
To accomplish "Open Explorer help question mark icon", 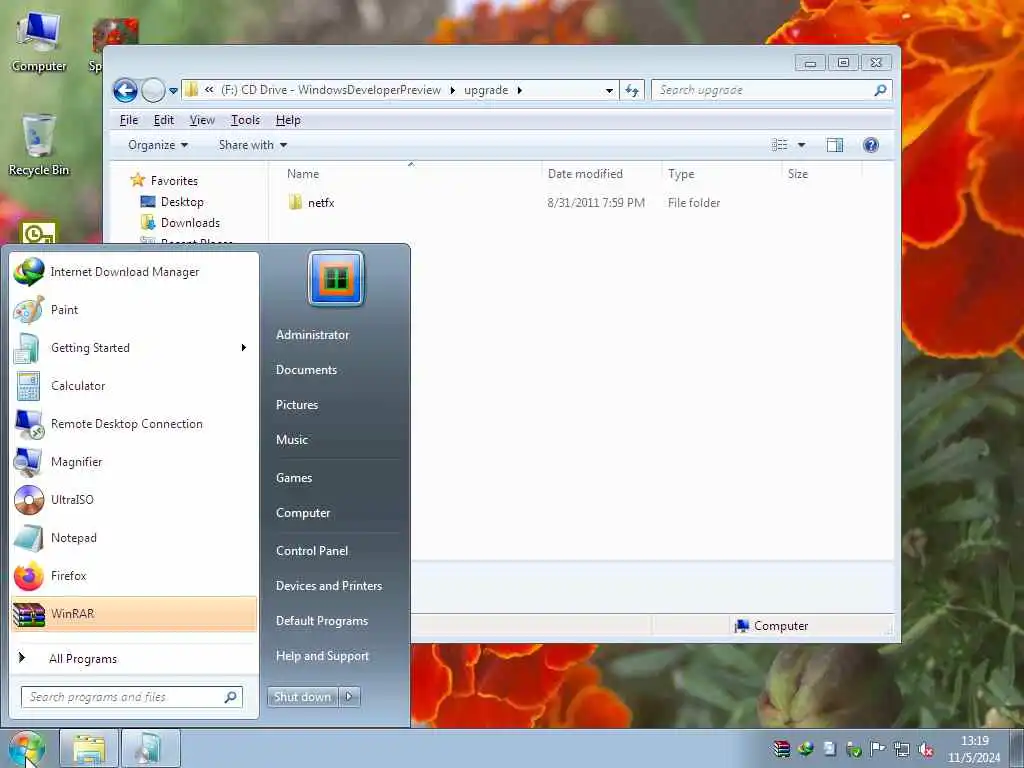I will pos(871,145).
